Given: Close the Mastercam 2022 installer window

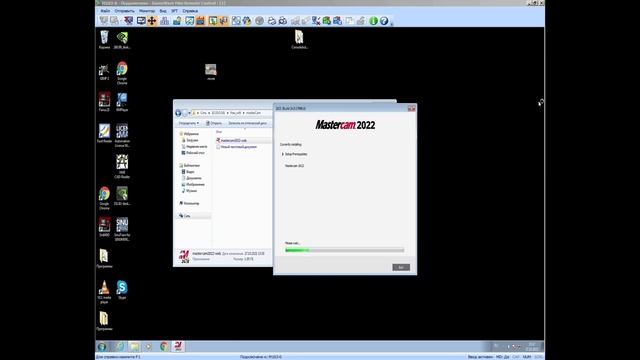Looking at the screenshot, I should (411, 108).
